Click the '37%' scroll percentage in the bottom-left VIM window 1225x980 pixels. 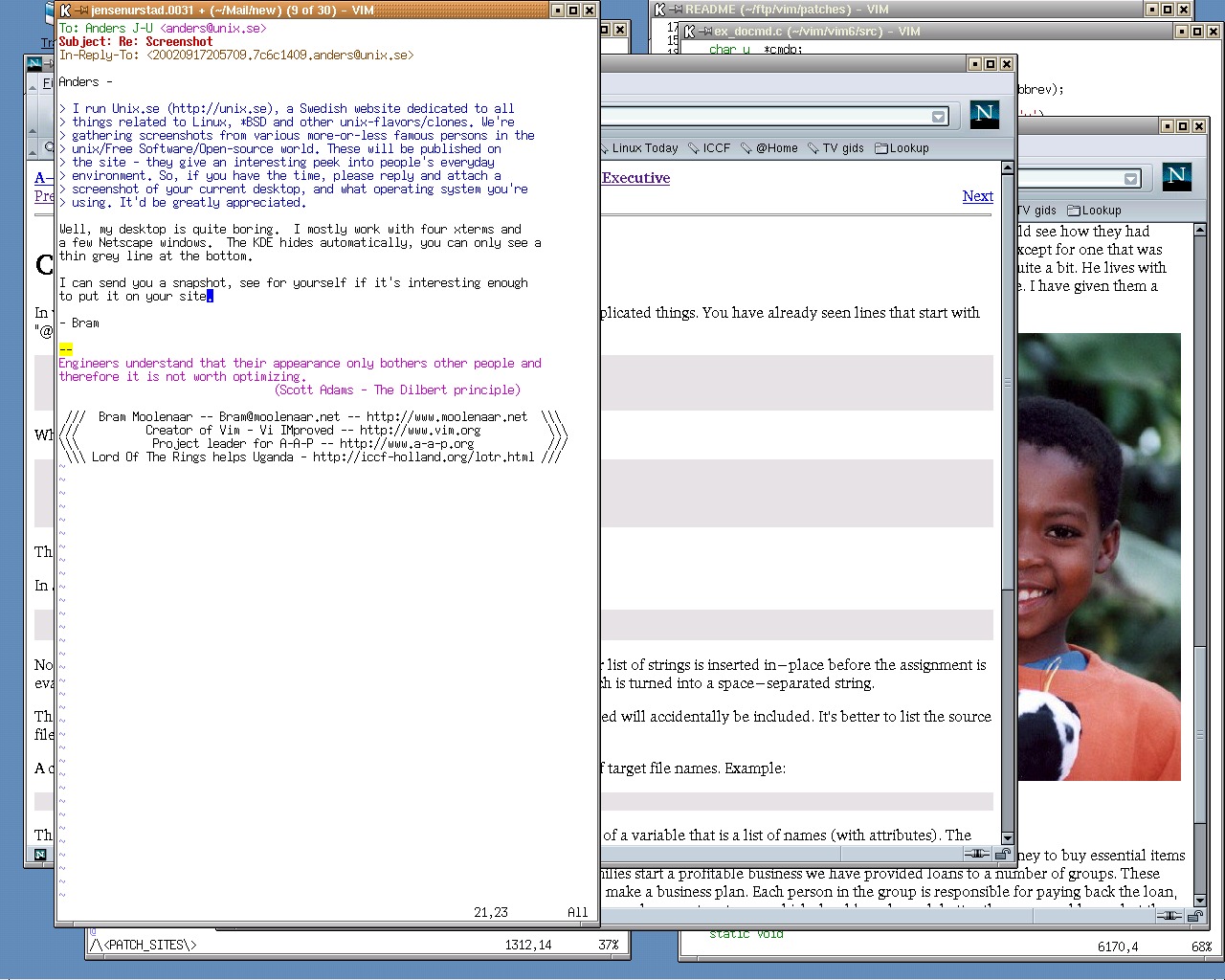pos(609,946)
